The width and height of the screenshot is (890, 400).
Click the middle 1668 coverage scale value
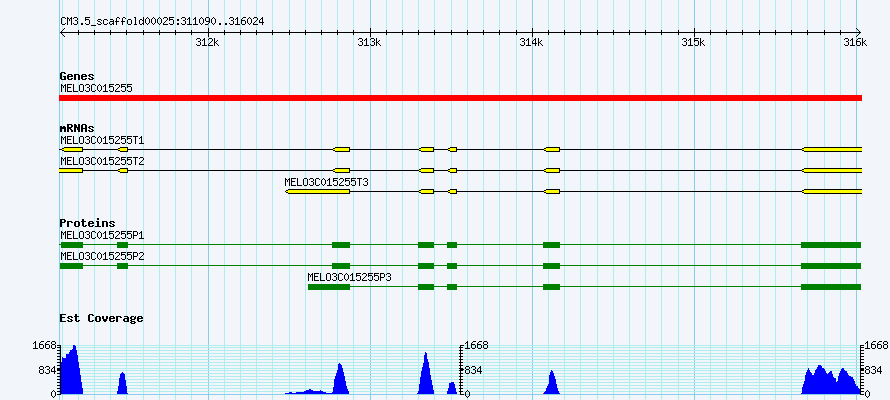[477, 345]
